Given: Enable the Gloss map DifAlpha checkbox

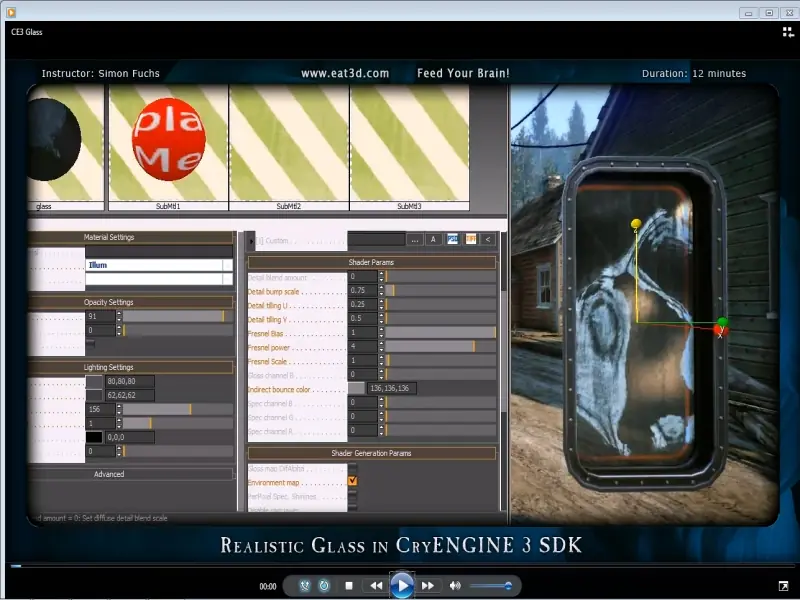Looking at the screenshot, I should coord(353,468).
